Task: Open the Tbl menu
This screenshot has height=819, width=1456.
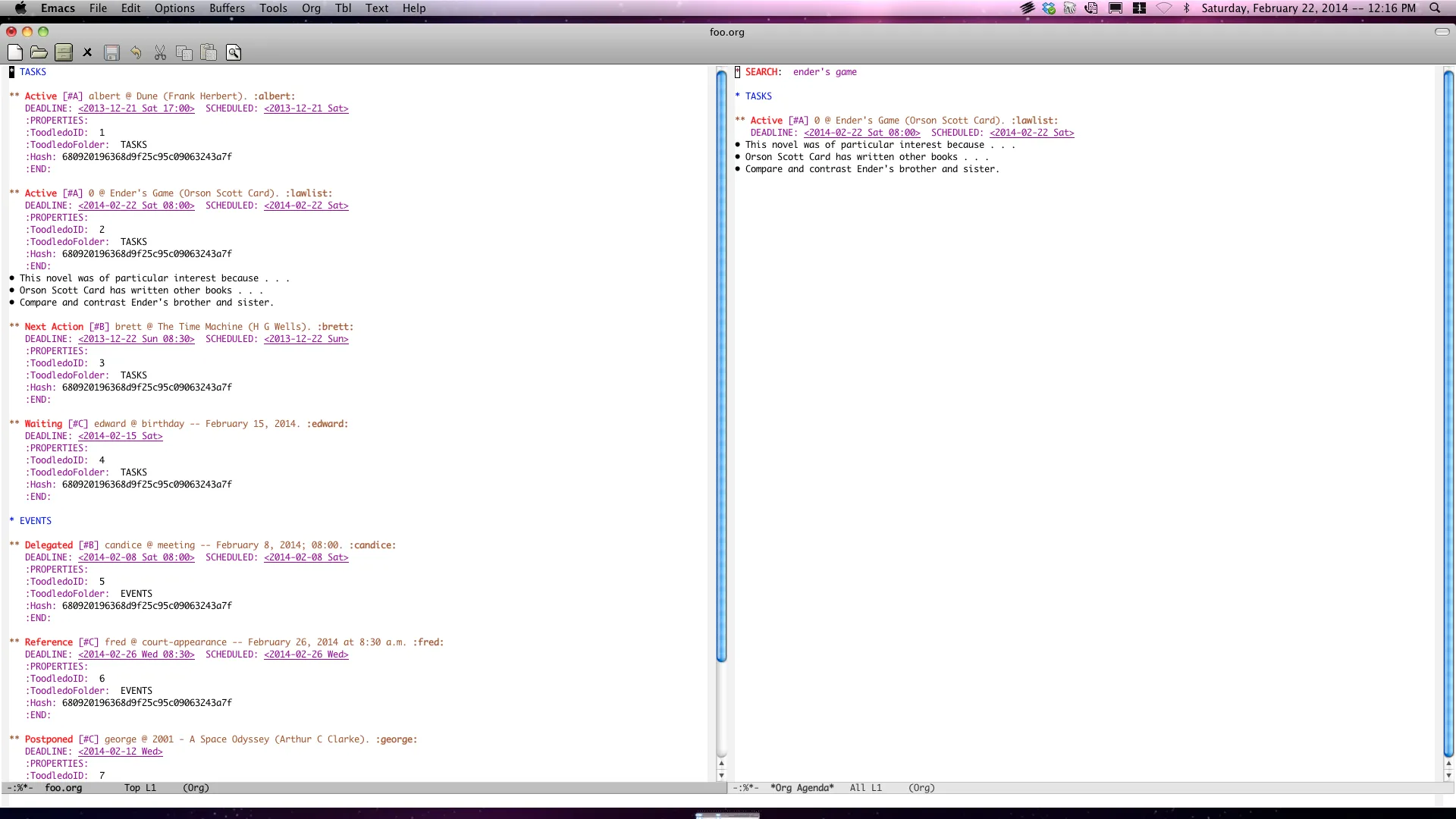Action: click(x=343, y=8)
